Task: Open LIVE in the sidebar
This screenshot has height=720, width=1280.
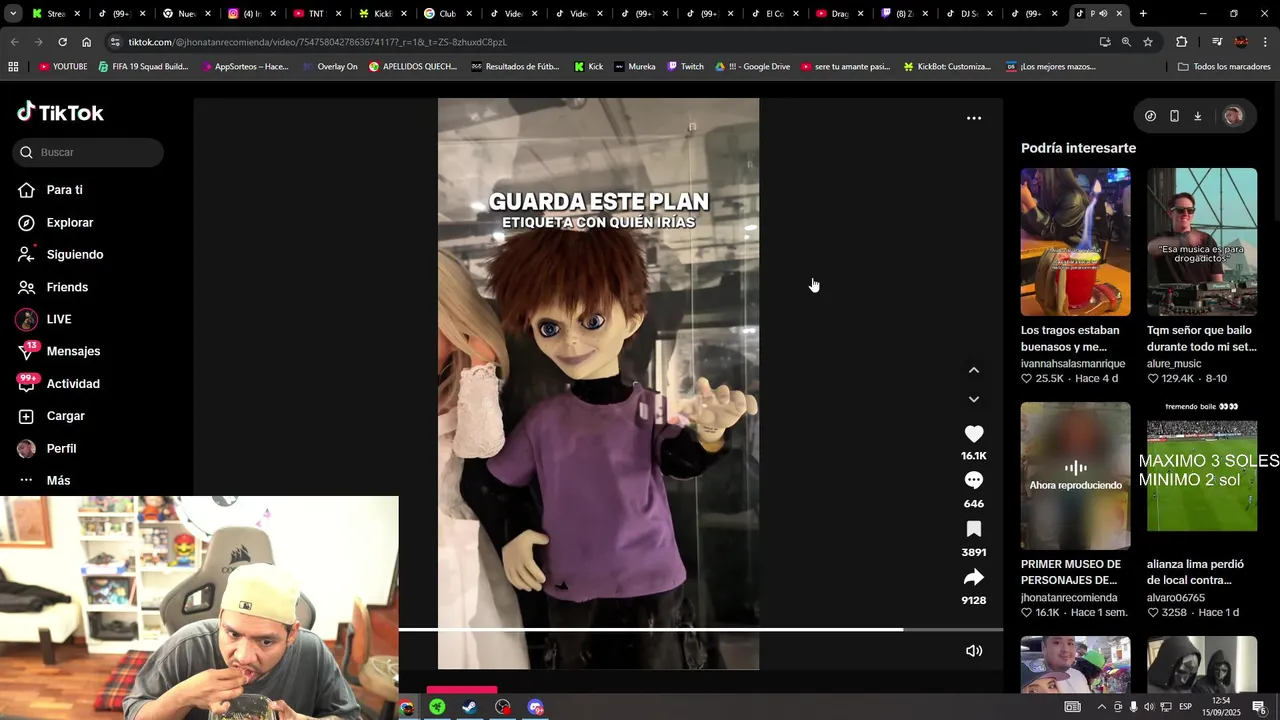Action: (x=58, y=319)
